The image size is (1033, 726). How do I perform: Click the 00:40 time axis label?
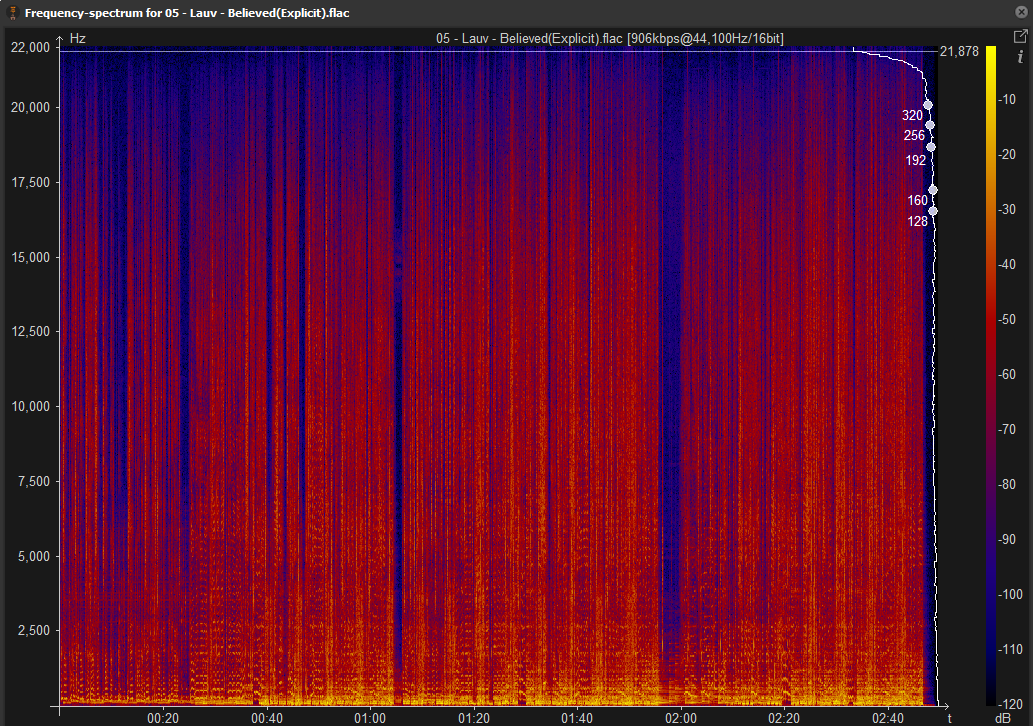[267, 718]
